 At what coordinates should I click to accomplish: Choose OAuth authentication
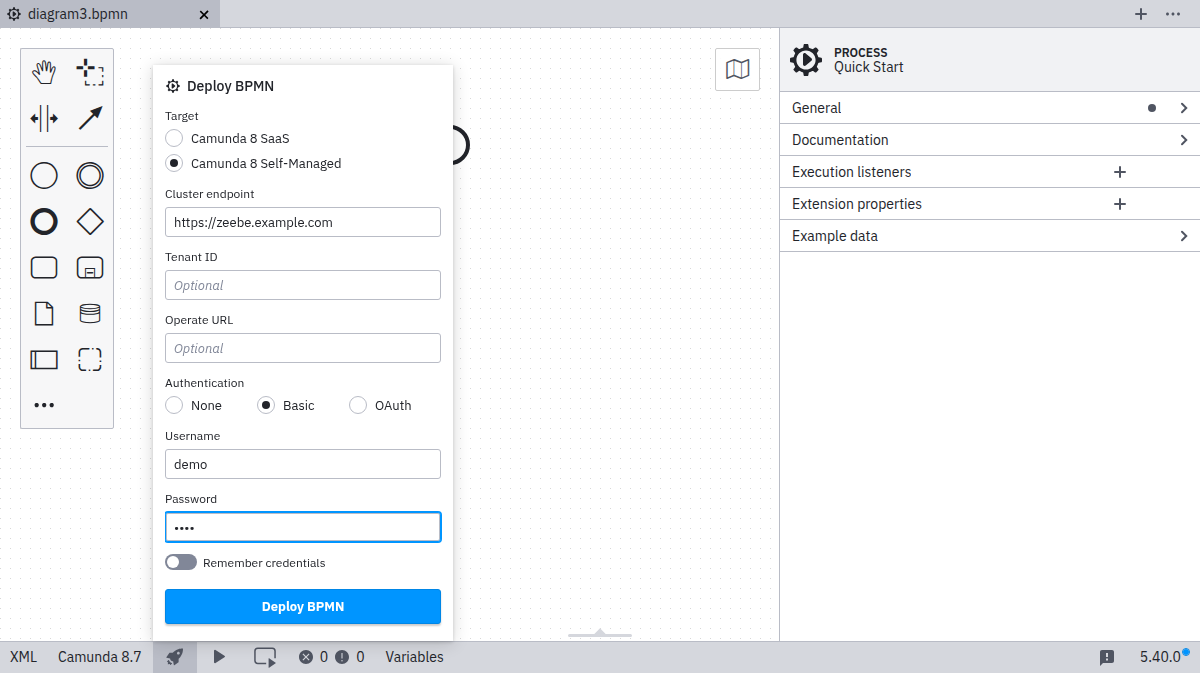coord(358,405)
